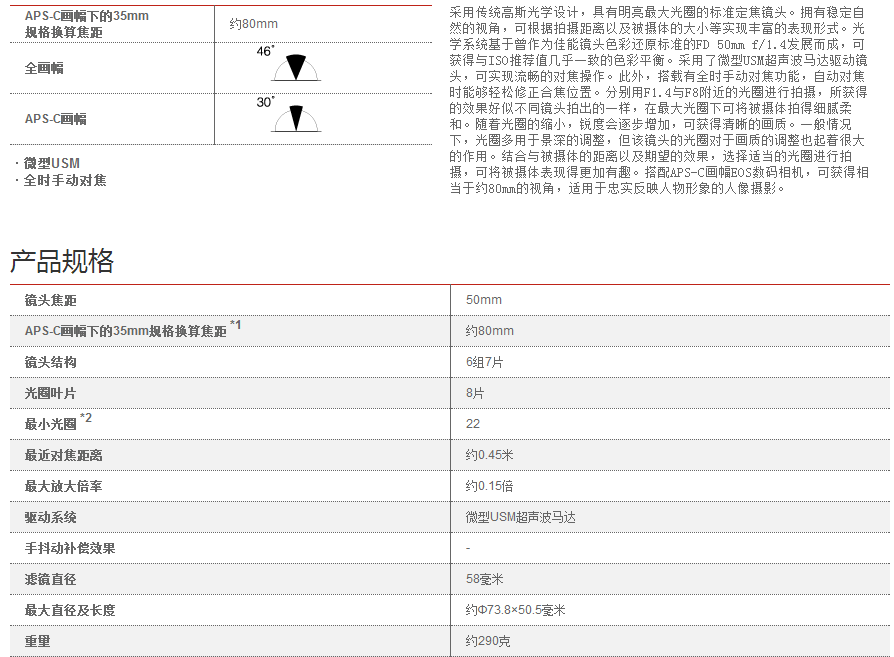
Task: Click the 全画幅 row label
Action: tap(45, 69)
